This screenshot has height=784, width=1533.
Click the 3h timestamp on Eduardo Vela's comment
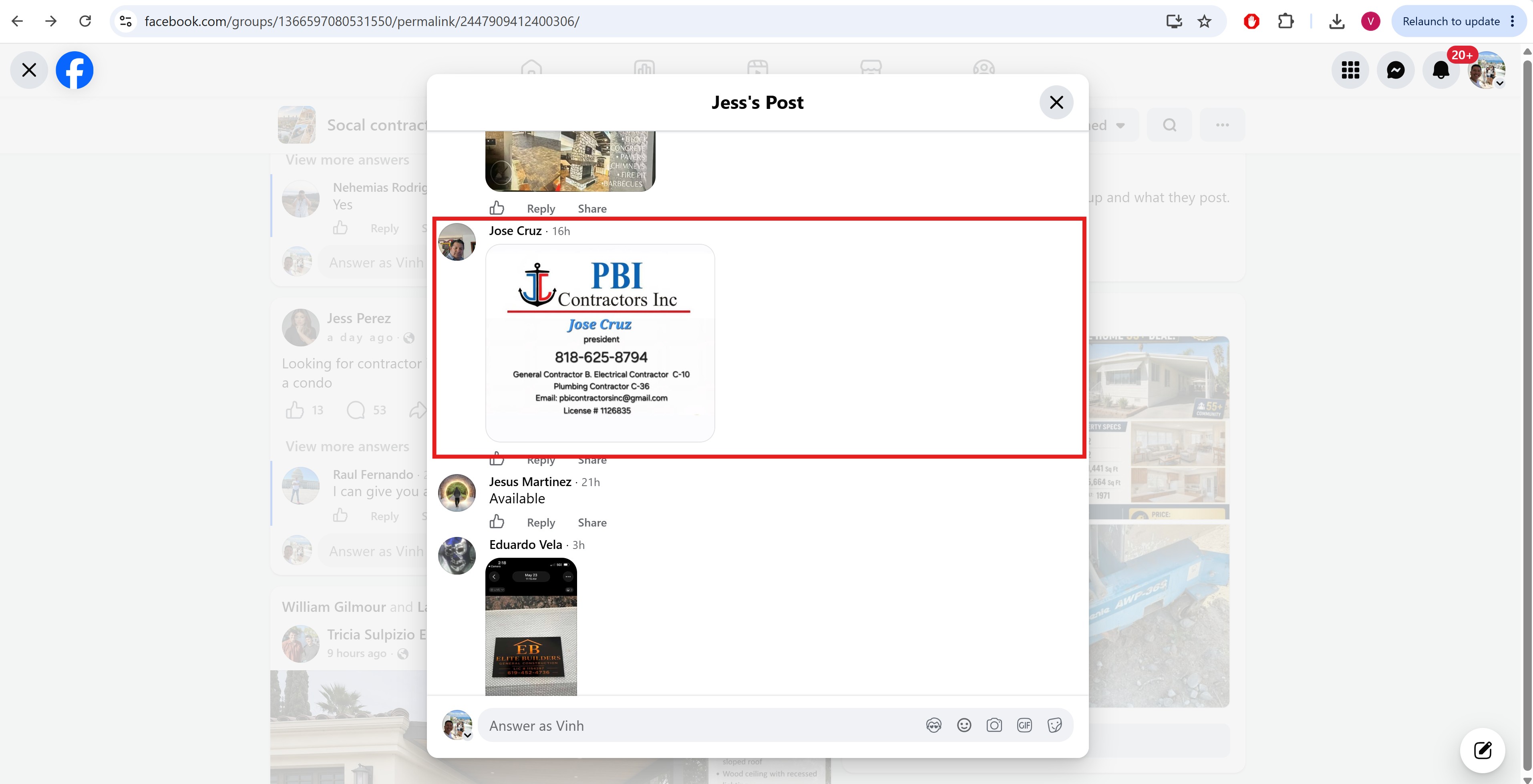click(x=578, y=545)
